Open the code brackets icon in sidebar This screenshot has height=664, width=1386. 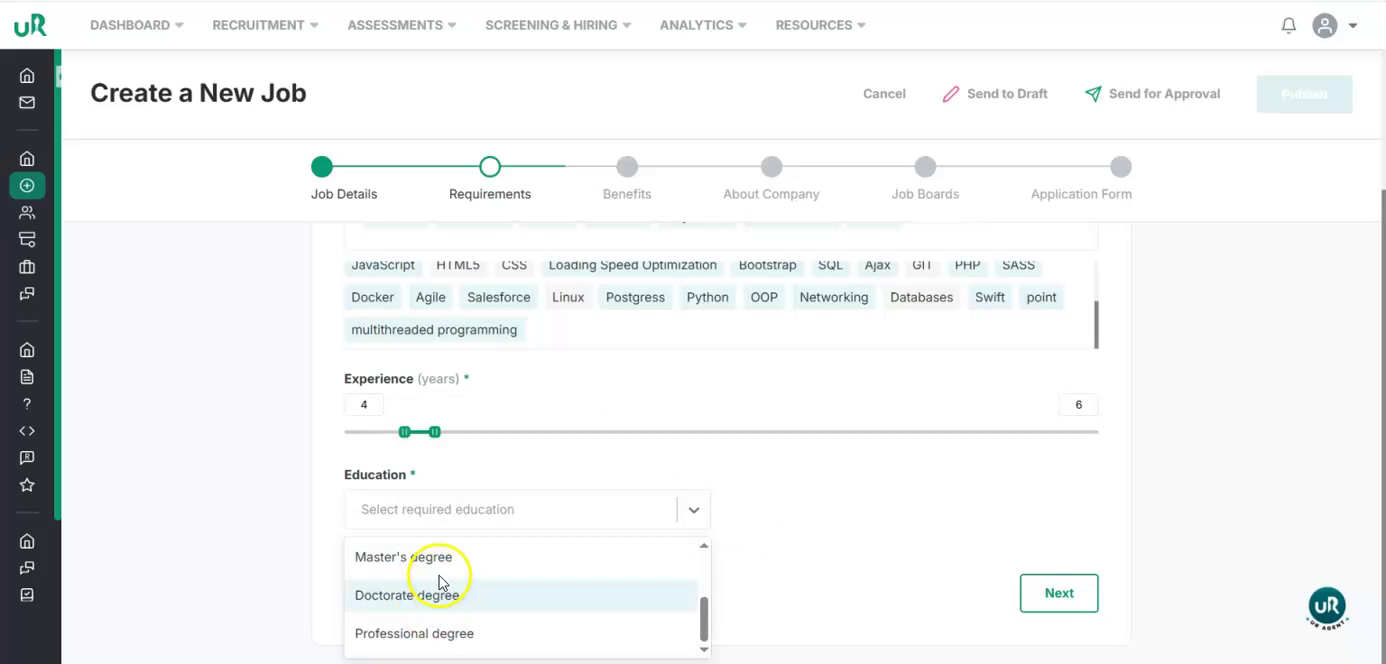click(x=27, y=431)
